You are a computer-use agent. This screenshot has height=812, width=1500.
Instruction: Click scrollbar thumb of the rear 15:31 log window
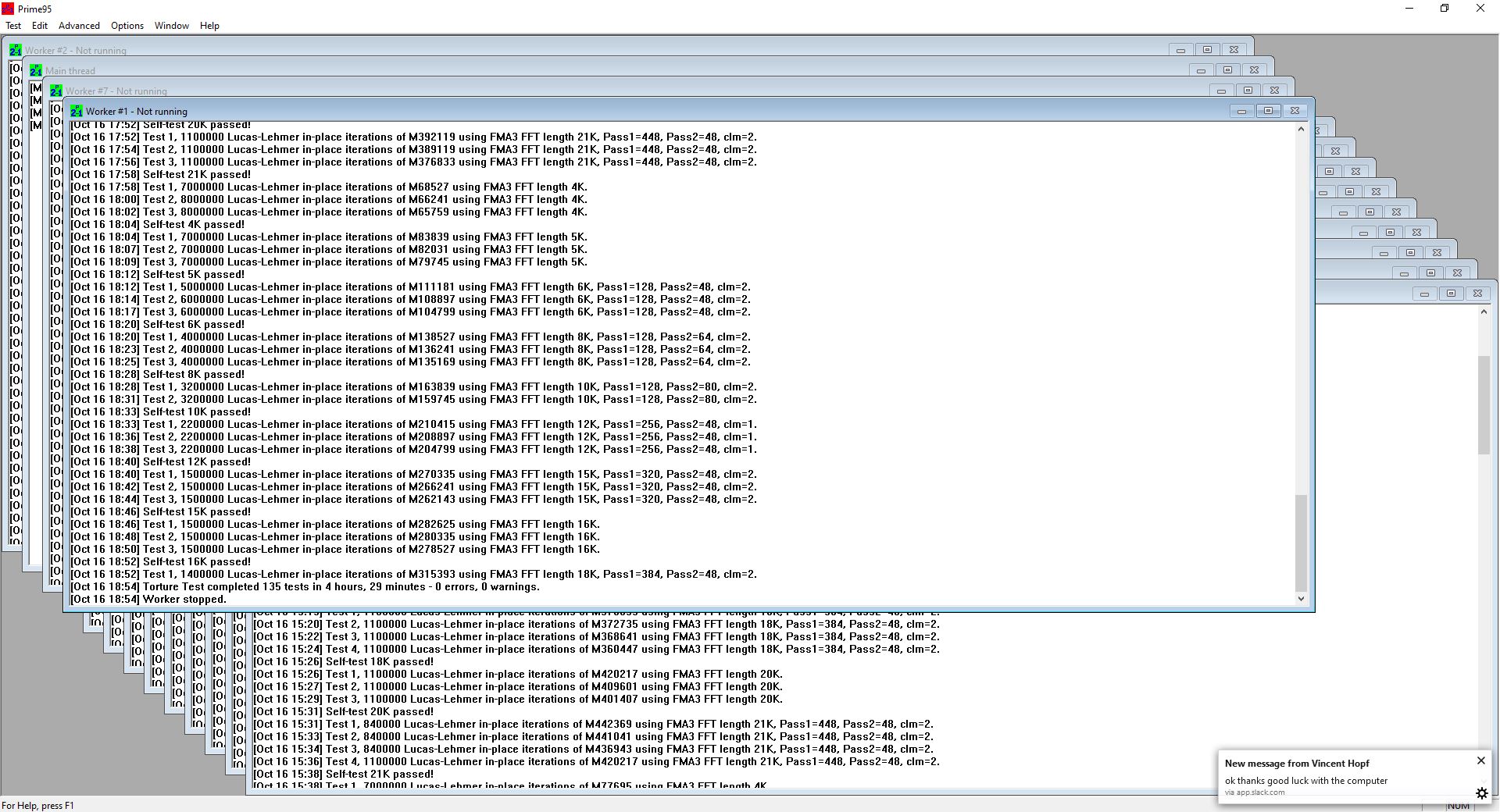1484,404
